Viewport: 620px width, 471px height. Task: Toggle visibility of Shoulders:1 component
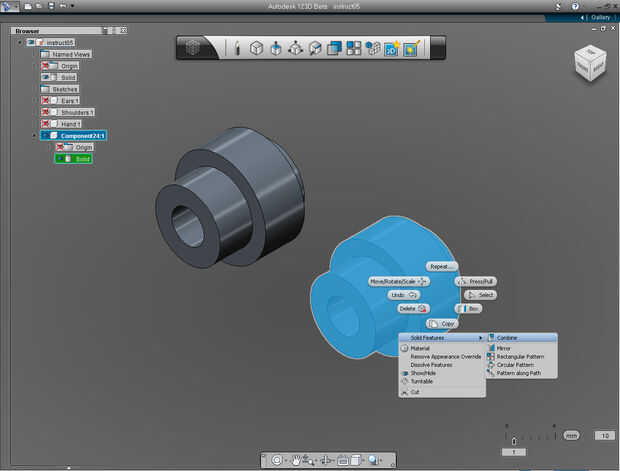click(45, 112)
